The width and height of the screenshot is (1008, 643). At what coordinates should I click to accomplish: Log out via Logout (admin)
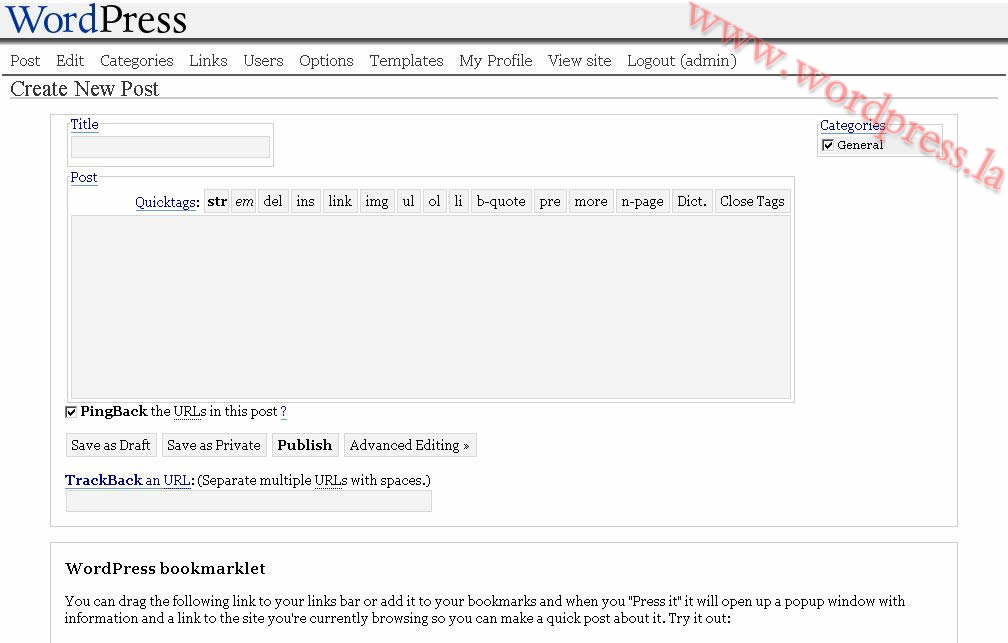(682, 60)
